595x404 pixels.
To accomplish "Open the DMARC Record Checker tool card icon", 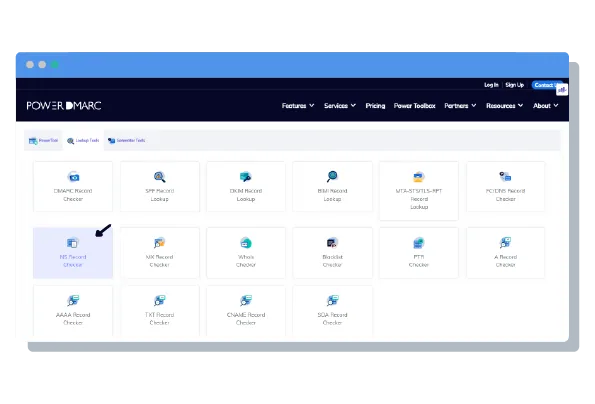I will point(73,177).
